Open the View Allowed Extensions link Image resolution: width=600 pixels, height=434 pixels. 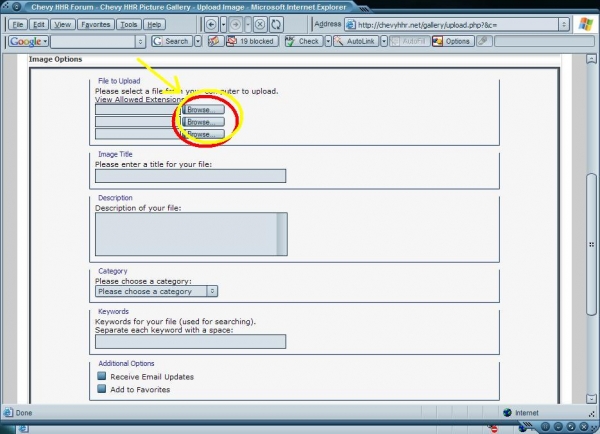(138, 100)
